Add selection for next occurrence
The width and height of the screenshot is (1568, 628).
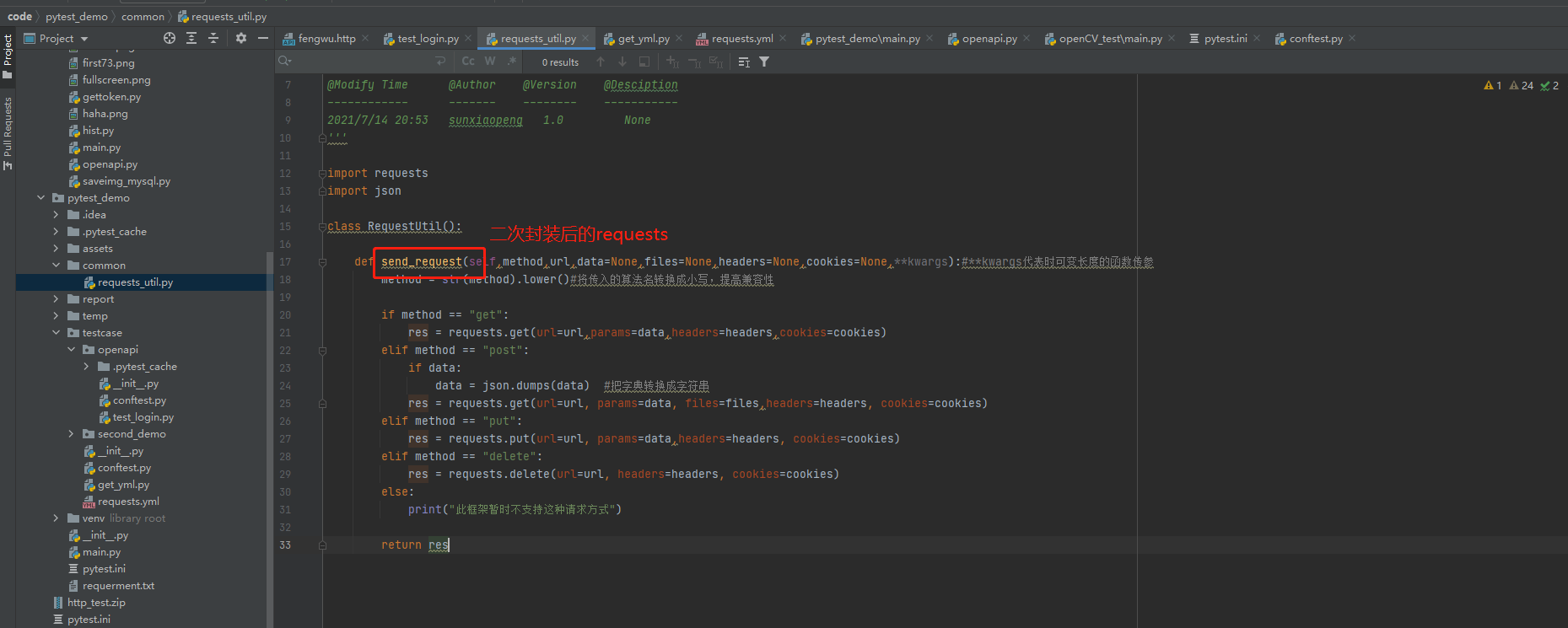click(672, 62)
